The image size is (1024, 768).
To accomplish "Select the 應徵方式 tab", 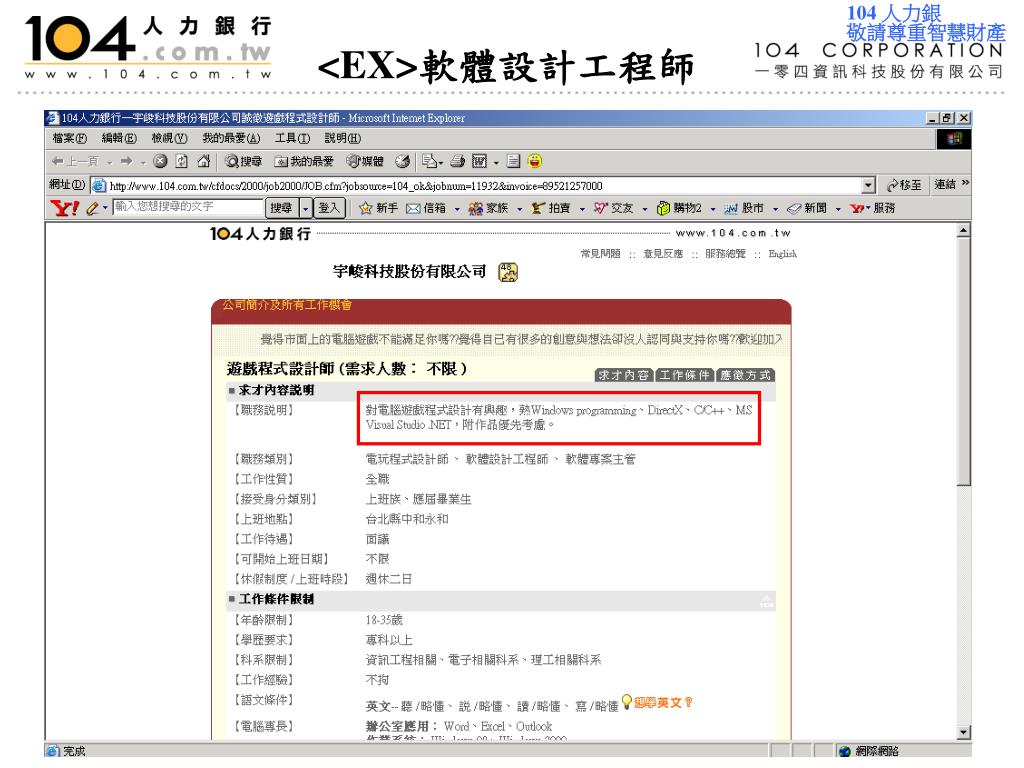I will [745, 375].
